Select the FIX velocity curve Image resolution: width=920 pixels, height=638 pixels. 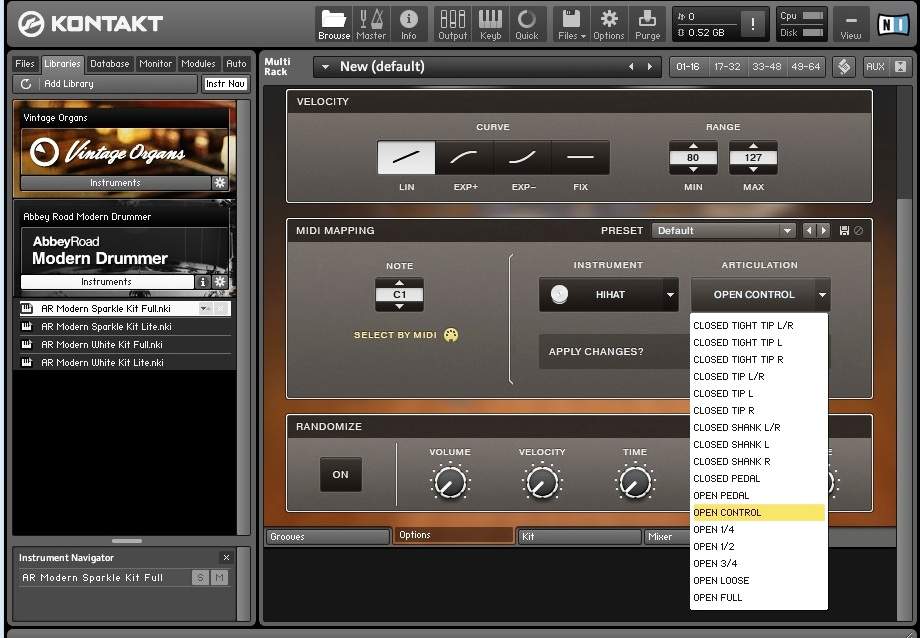[x=580, y=157]
